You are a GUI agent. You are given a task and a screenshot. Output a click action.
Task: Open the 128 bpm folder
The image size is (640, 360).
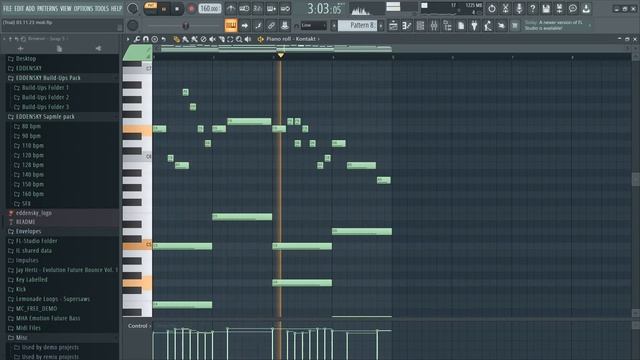point(32,165)
